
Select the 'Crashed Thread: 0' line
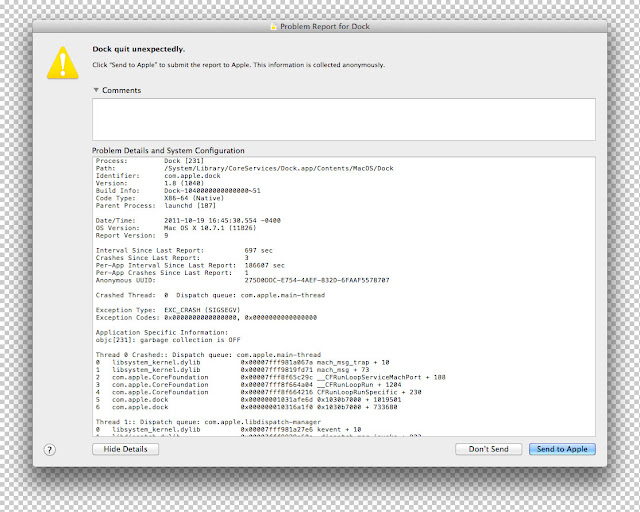point(210,295)
